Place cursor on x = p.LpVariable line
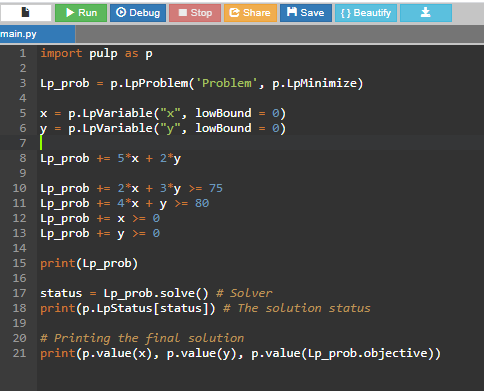This screenshot has height=391, width=484. (x=163, y=113)
